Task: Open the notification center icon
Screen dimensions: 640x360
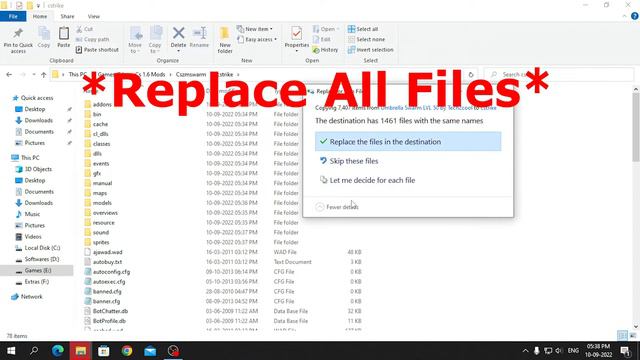Action: point(626,351)
